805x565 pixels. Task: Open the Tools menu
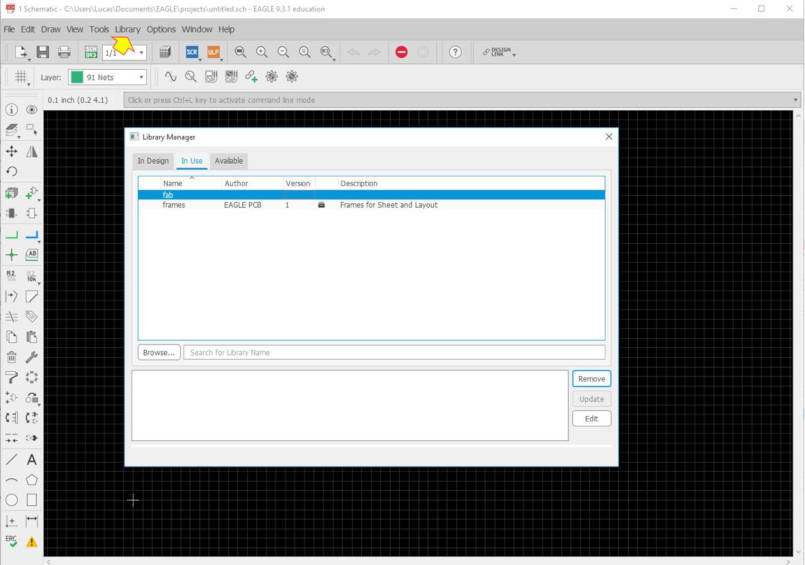[99, 29]
